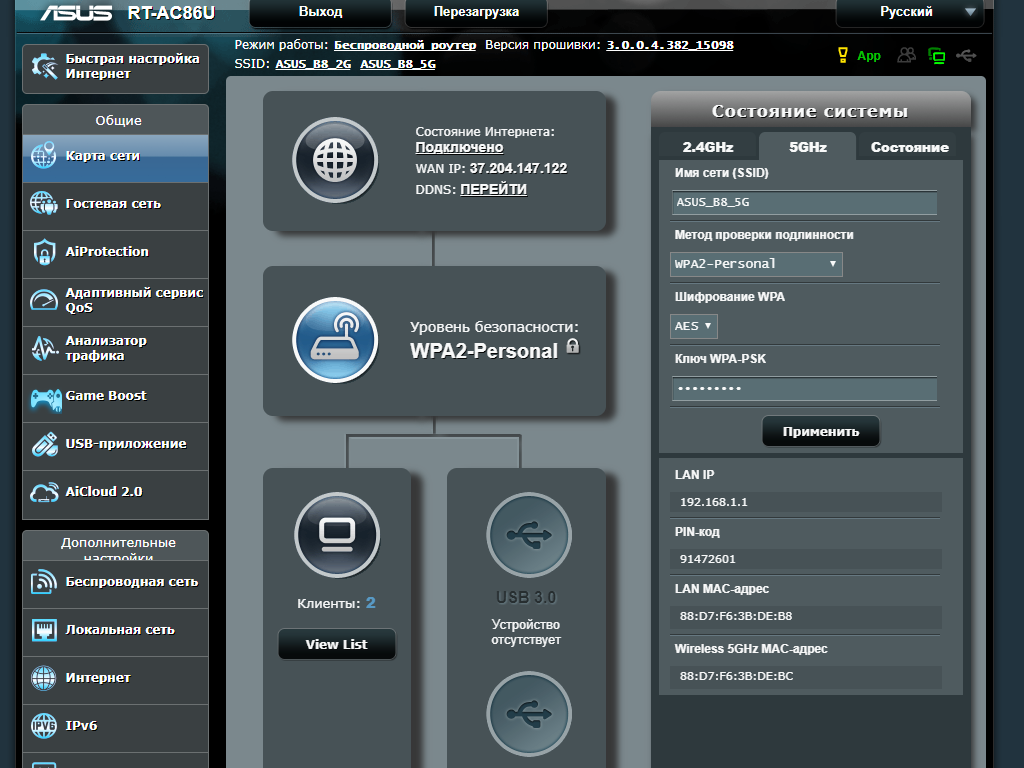This screenshot has width=1024, height=768.
Task: Click the Network Map globe icon in sidebar
Action: (44, 156)
